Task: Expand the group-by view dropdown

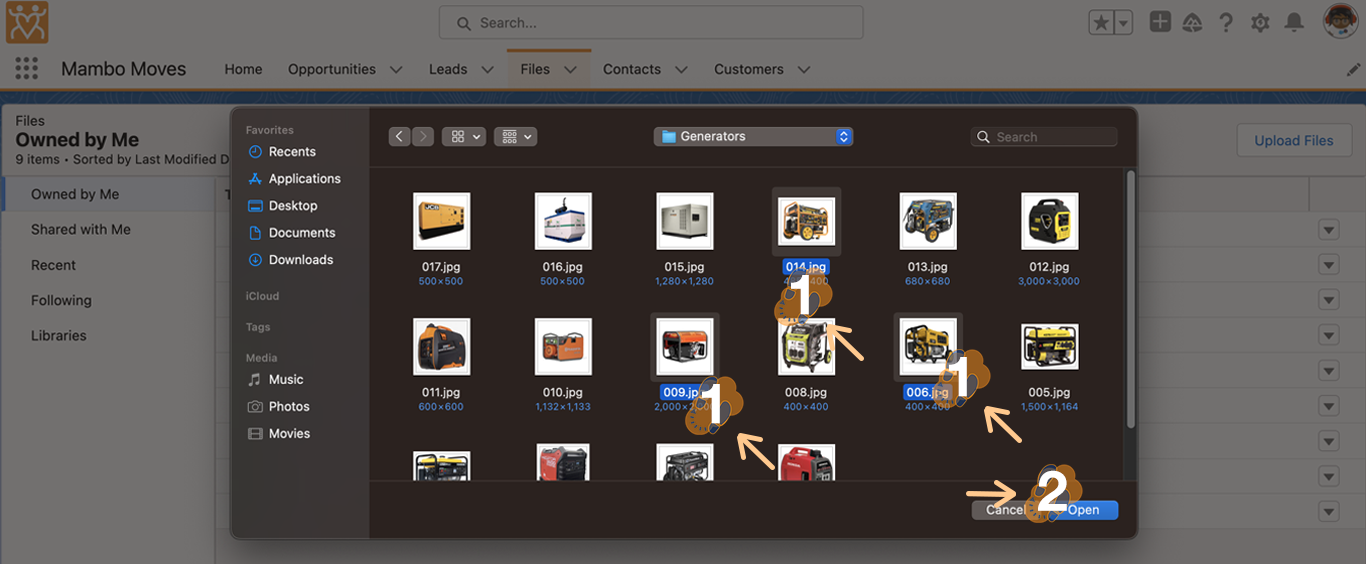Action: [x=516, y=136]
